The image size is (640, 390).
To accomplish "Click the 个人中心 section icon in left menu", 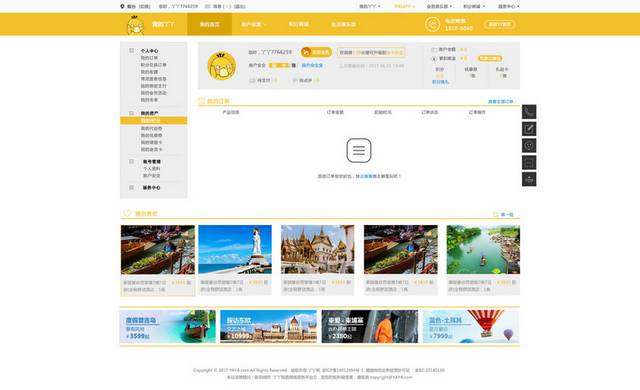I will click(x=131, y=51).
